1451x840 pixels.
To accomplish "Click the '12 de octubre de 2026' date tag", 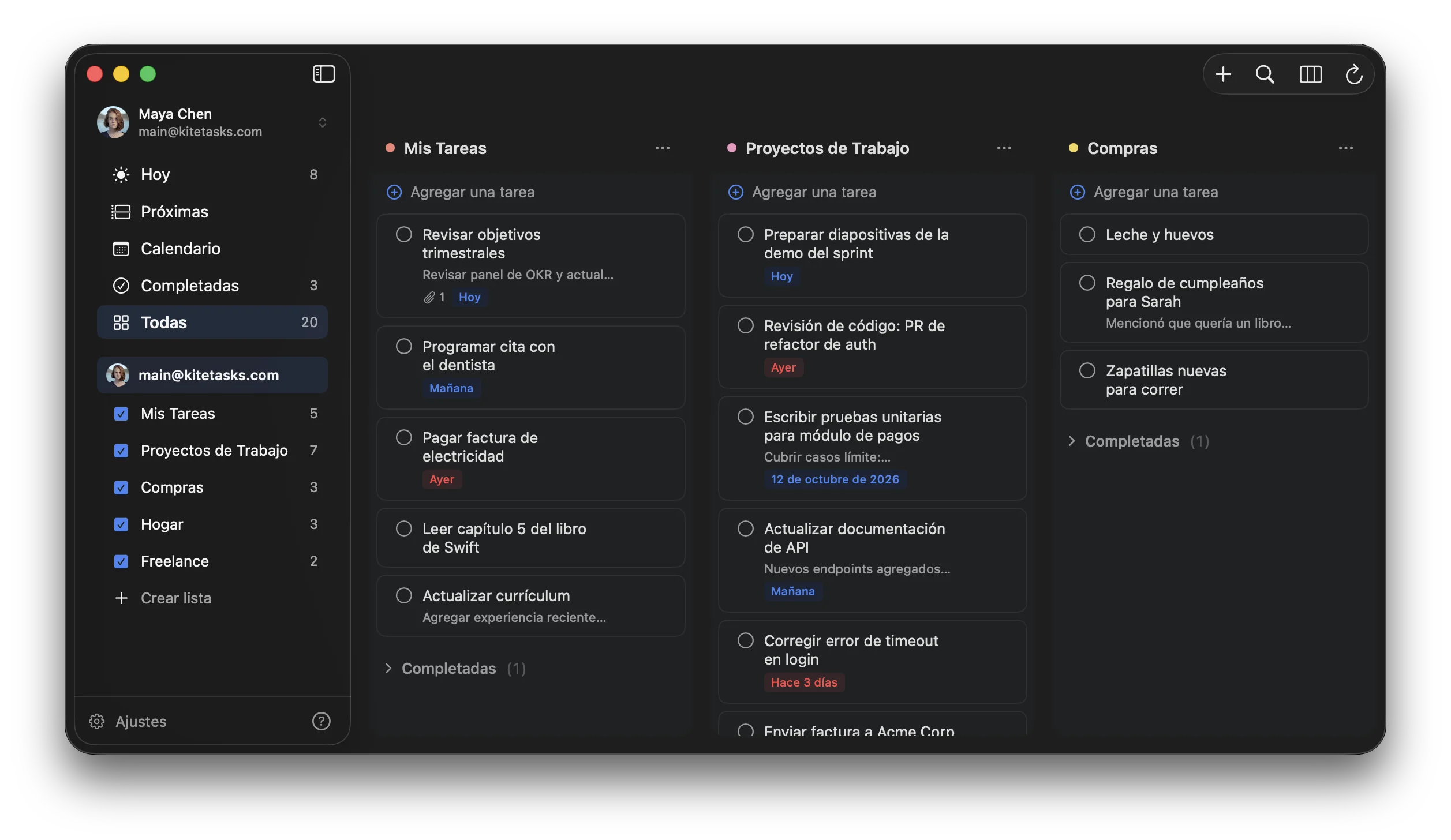I will pyautogui.click(x=835, y=479).
